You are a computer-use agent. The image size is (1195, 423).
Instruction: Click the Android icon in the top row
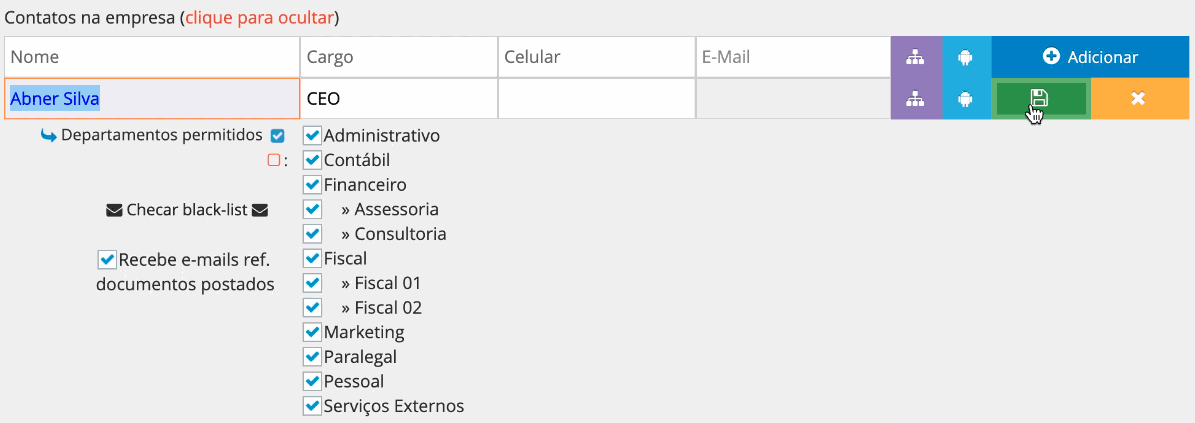click(965, 57)
